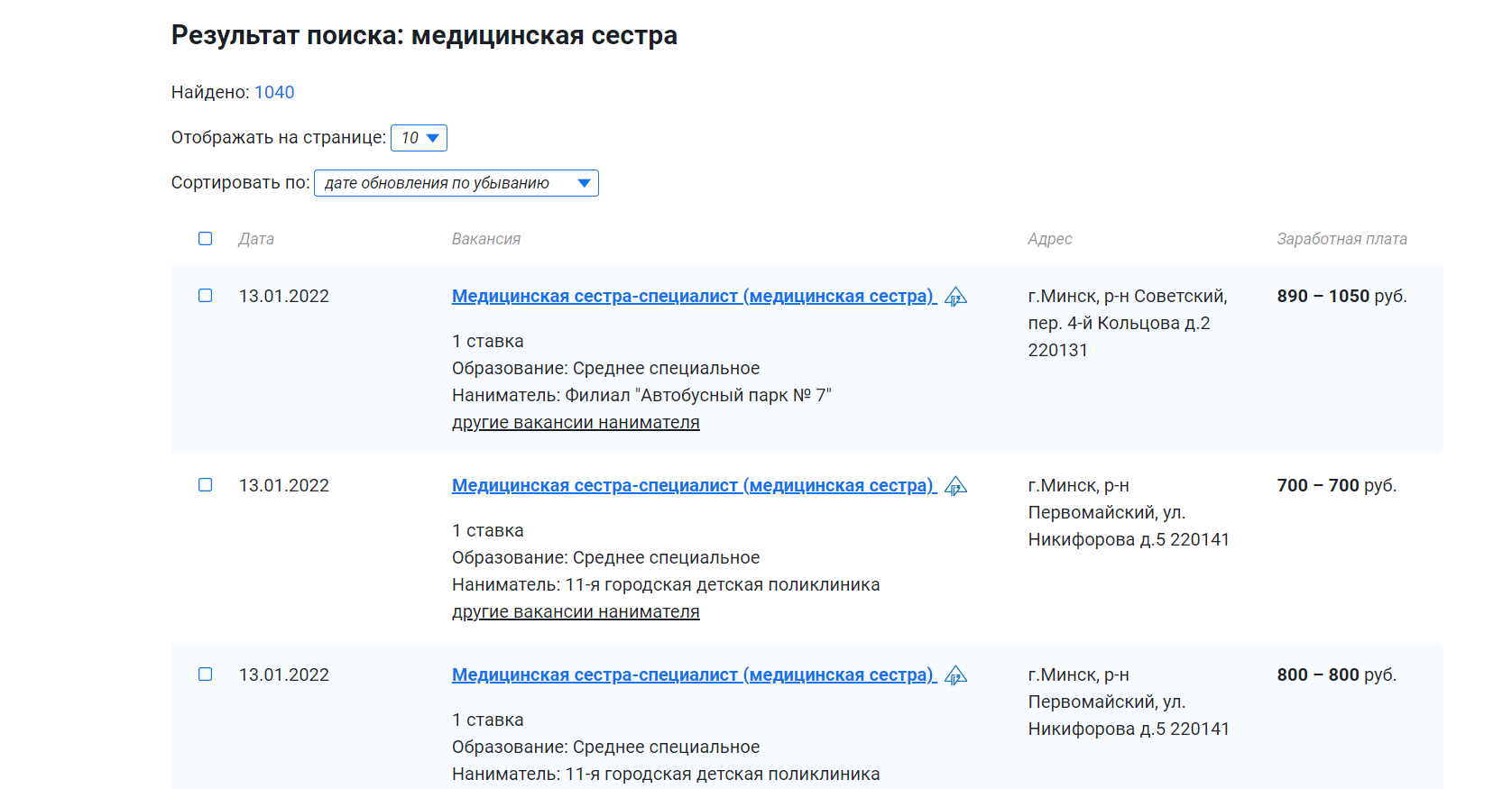Open vacancy link for 800 – 800 руб. job
Viewport: 1512px width, 789px height.
tap(694, 674)
